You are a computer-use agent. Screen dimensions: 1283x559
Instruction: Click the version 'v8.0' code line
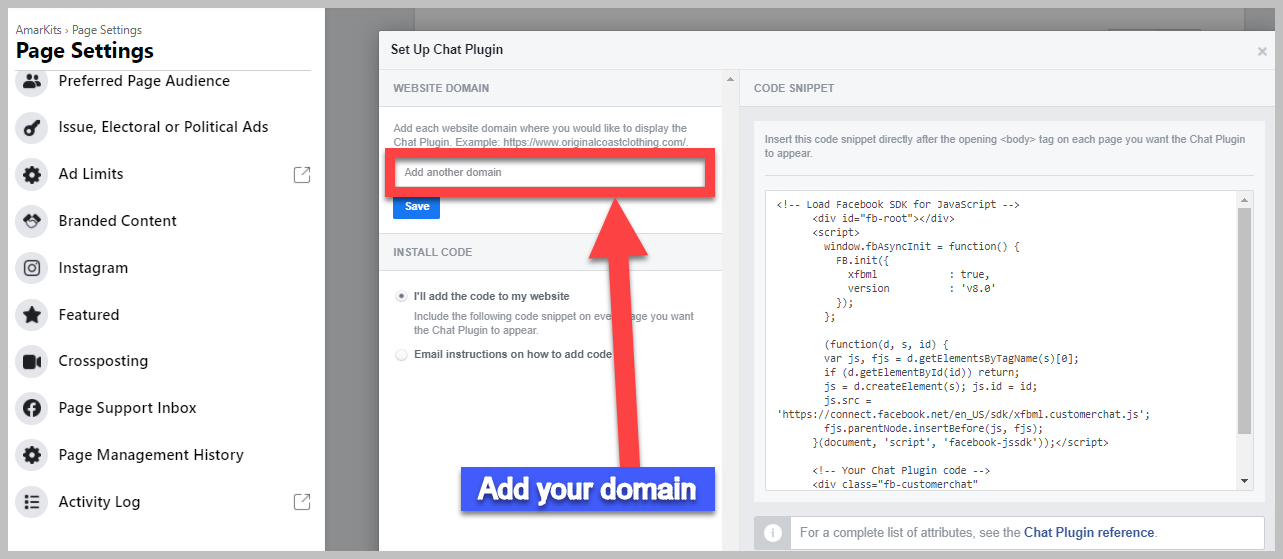click(x=922, y=288)
